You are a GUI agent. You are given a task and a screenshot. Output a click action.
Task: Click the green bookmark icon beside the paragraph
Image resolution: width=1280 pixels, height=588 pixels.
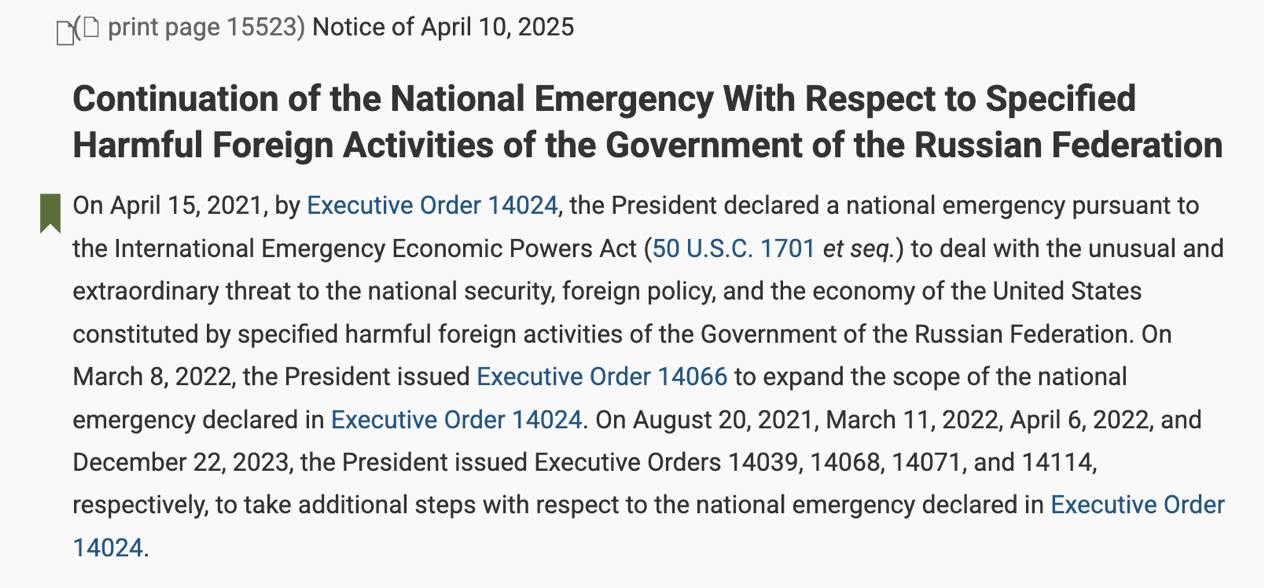coord(50,213)
